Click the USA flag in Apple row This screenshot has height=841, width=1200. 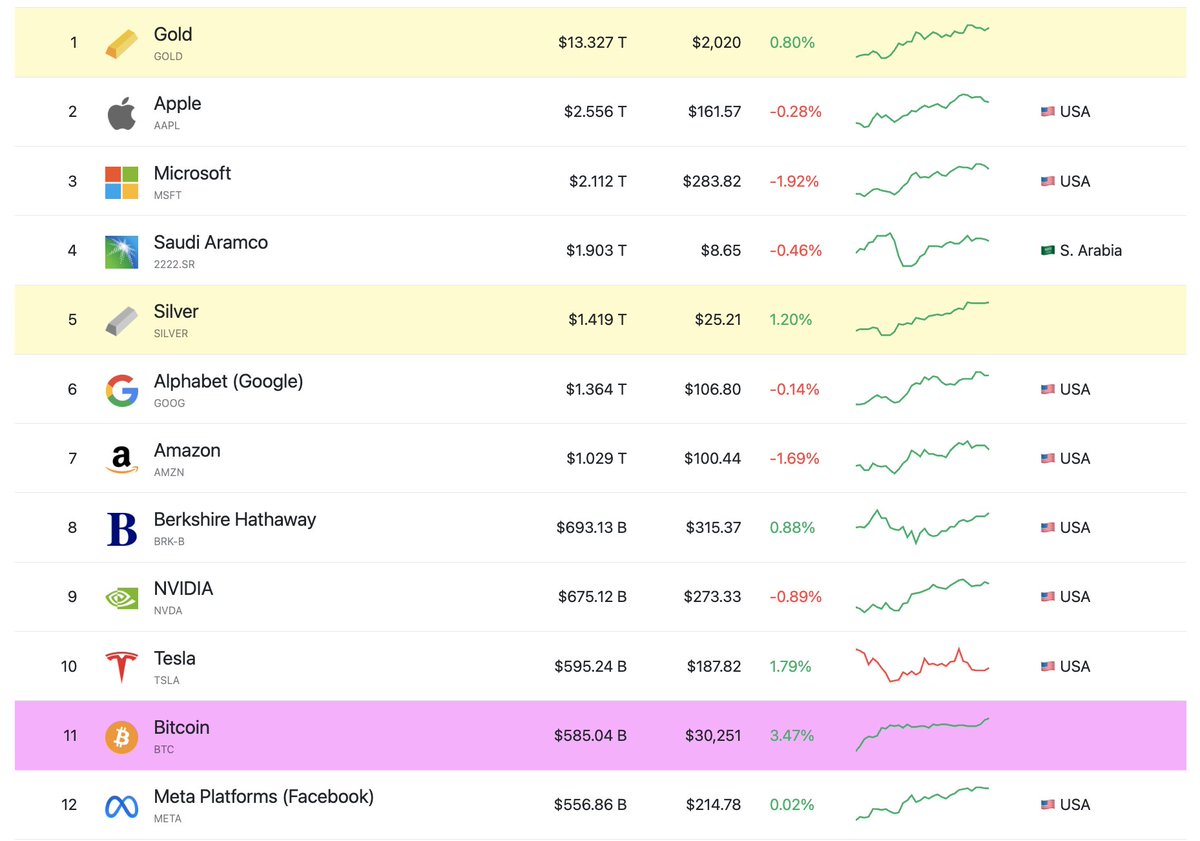click(x=1047, y=112)
